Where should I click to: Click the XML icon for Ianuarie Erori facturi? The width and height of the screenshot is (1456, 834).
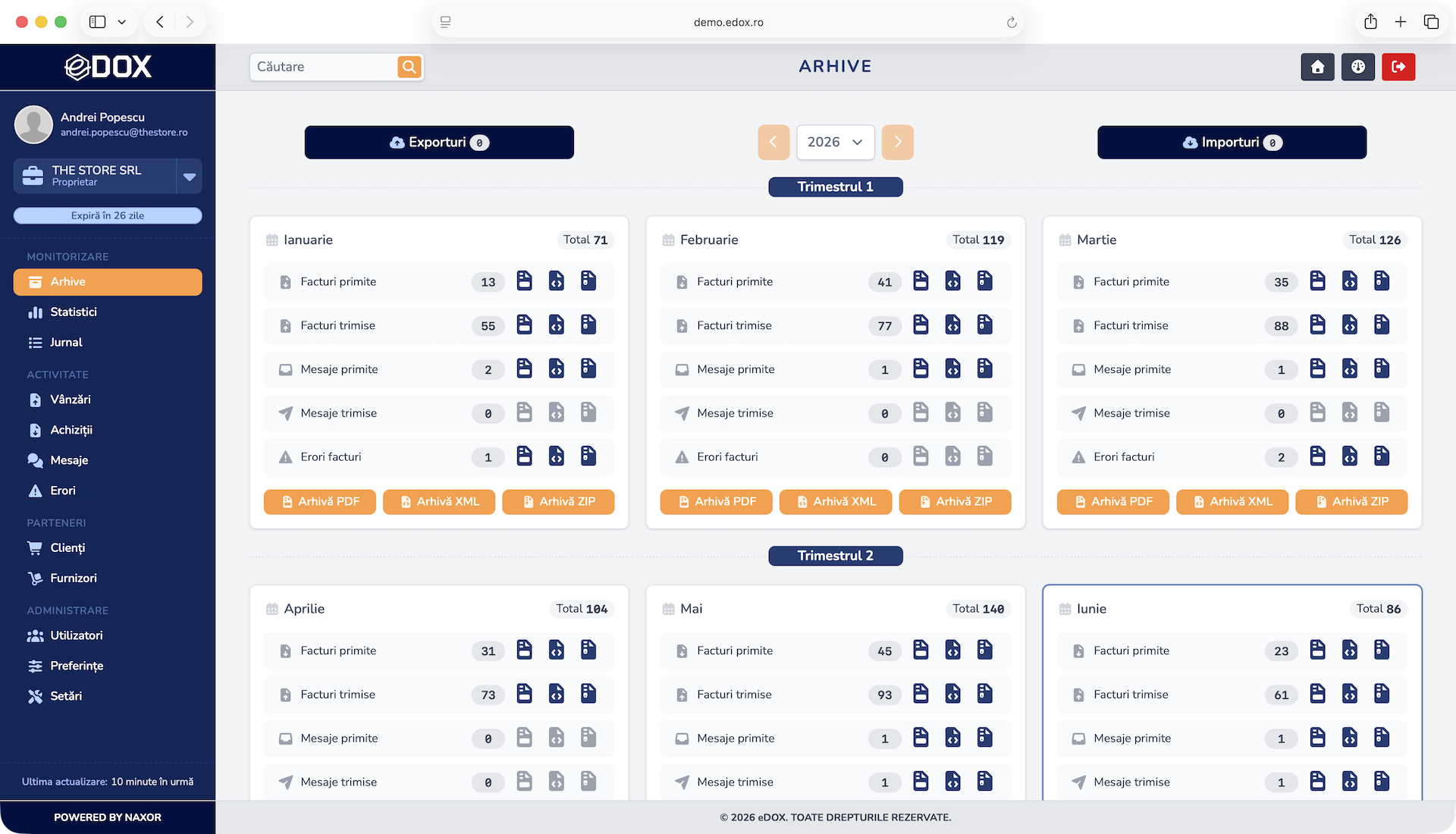point(557,456)
